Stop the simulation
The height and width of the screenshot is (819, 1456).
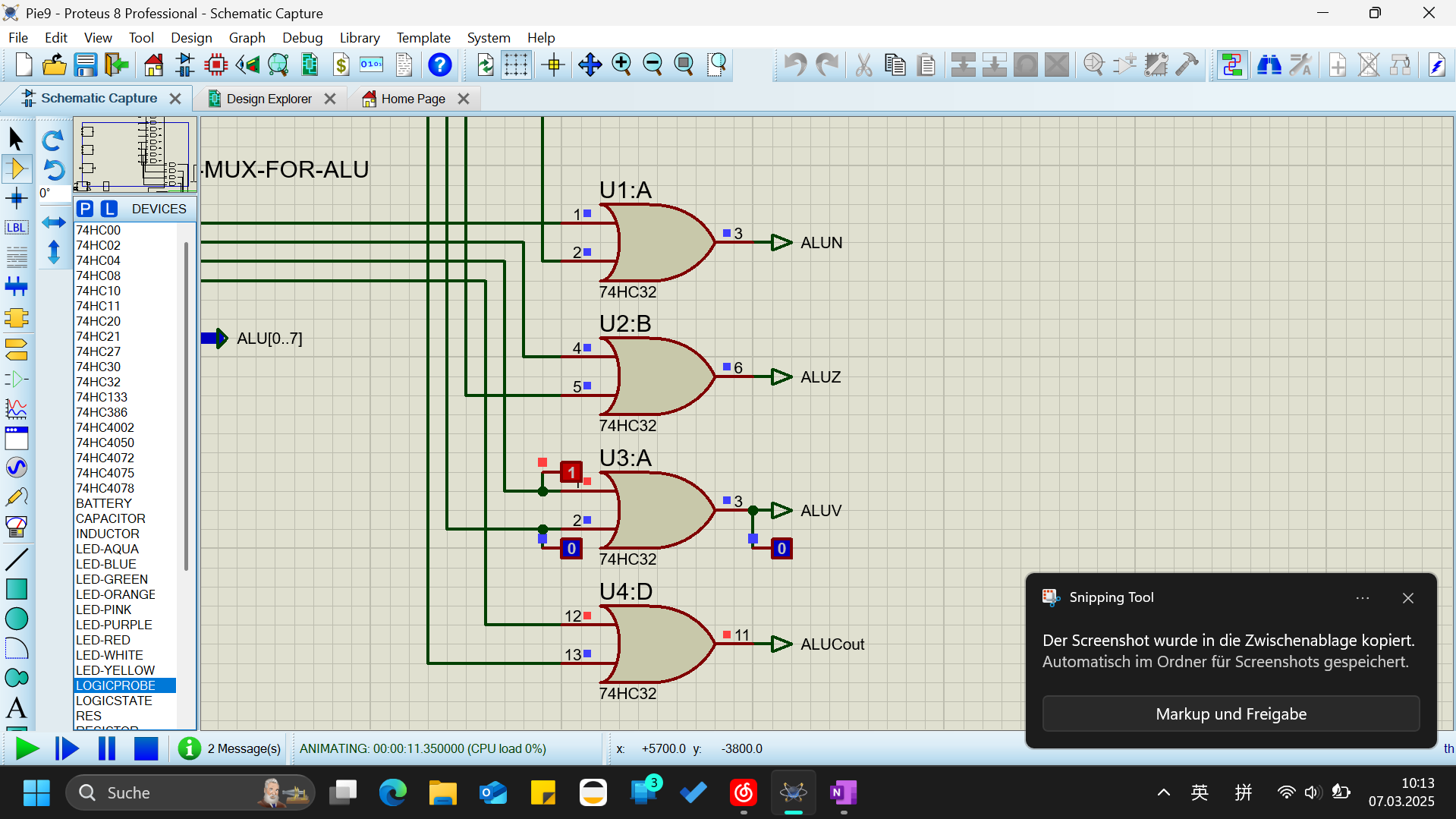coord(146,748)
